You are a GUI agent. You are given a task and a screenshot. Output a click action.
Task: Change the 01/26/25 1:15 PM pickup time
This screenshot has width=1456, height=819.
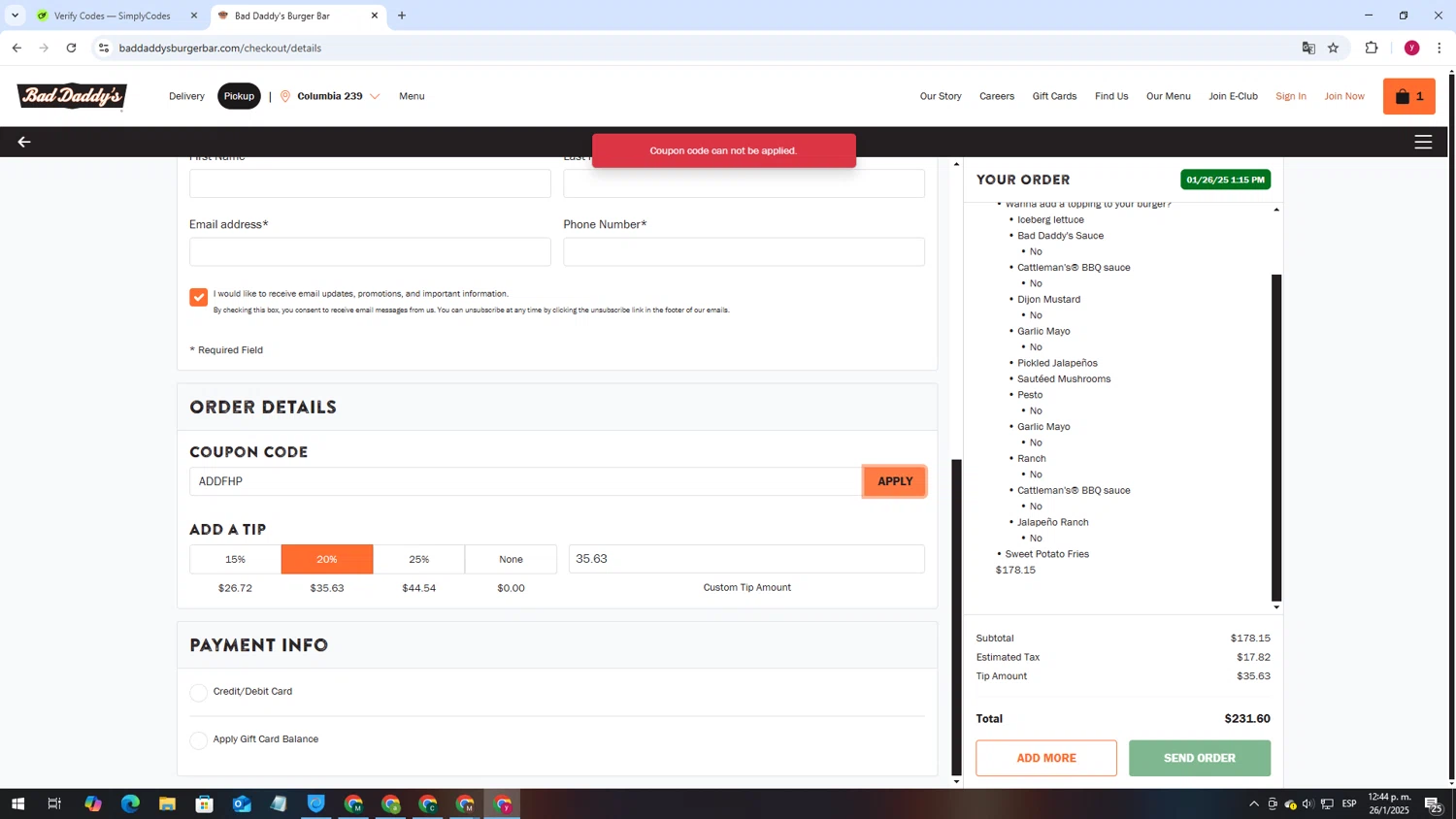click(1225, 180)
